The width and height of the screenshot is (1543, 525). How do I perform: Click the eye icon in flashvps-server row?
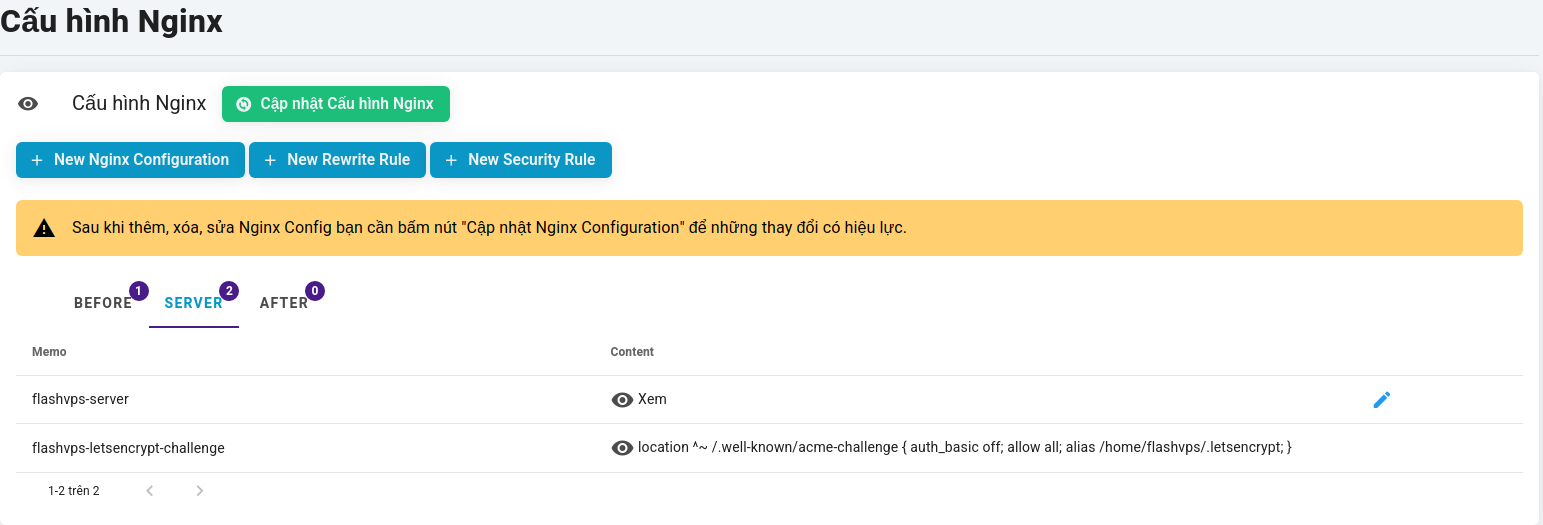(x=622, y=400)
